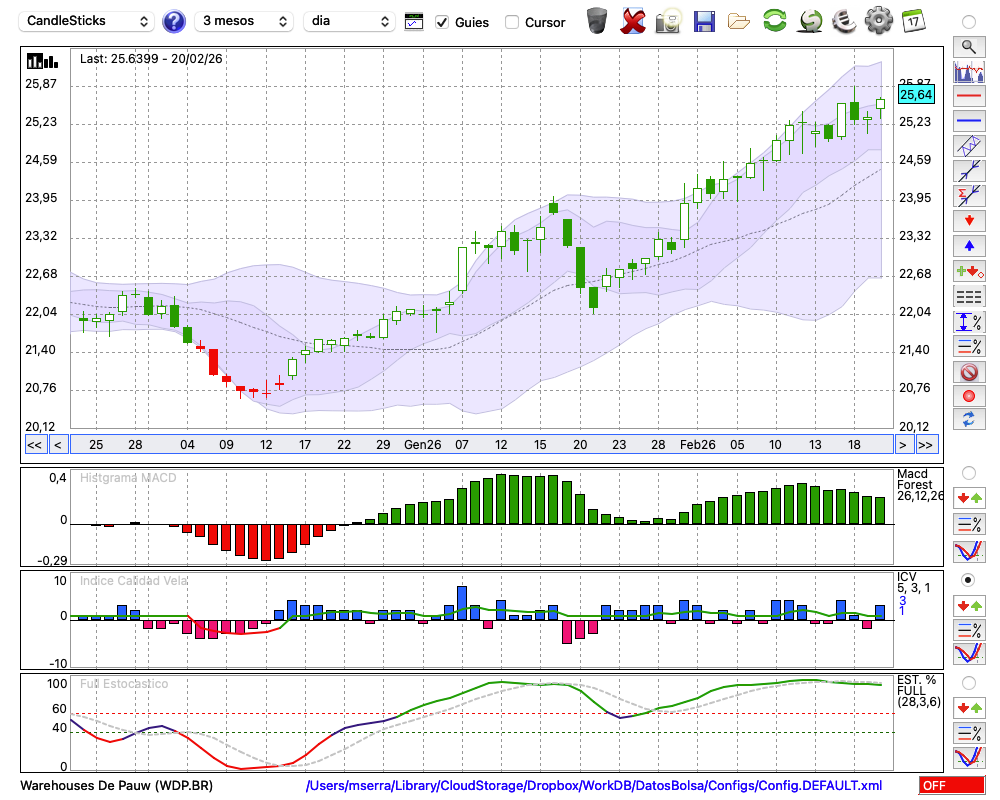Click the blue question mark help icon
The height and width of the screenshot is (800, 1000).
174,21
